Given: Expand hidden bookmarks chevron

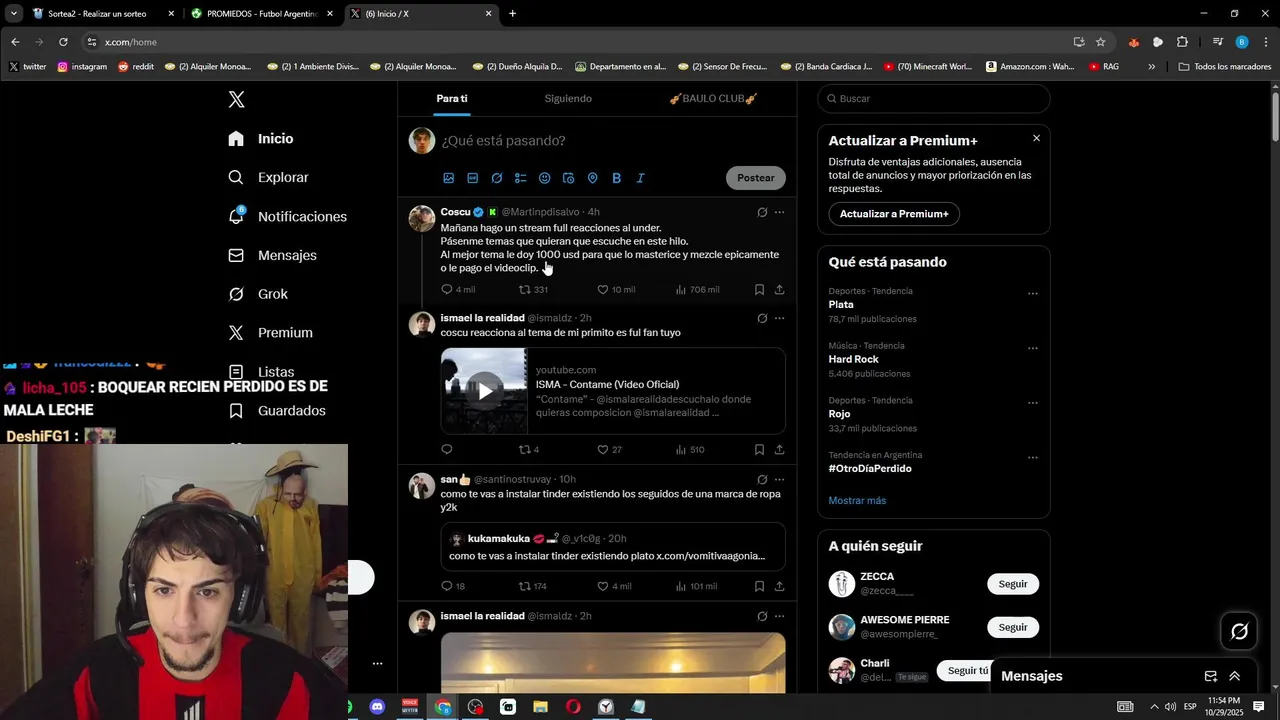Looking at the screenshot, I should [x=1151, y=67].
